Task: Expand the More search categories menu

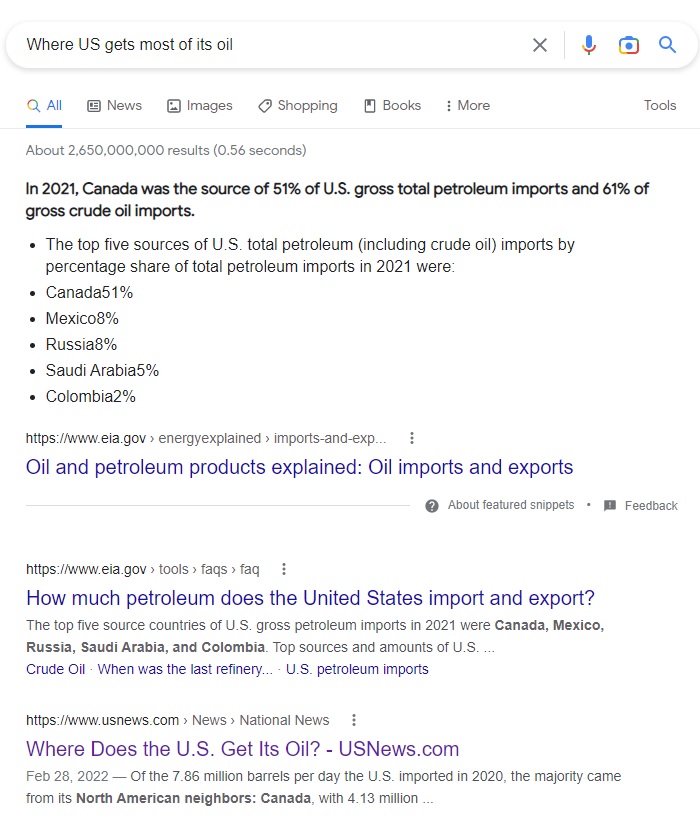Action: 468,106
